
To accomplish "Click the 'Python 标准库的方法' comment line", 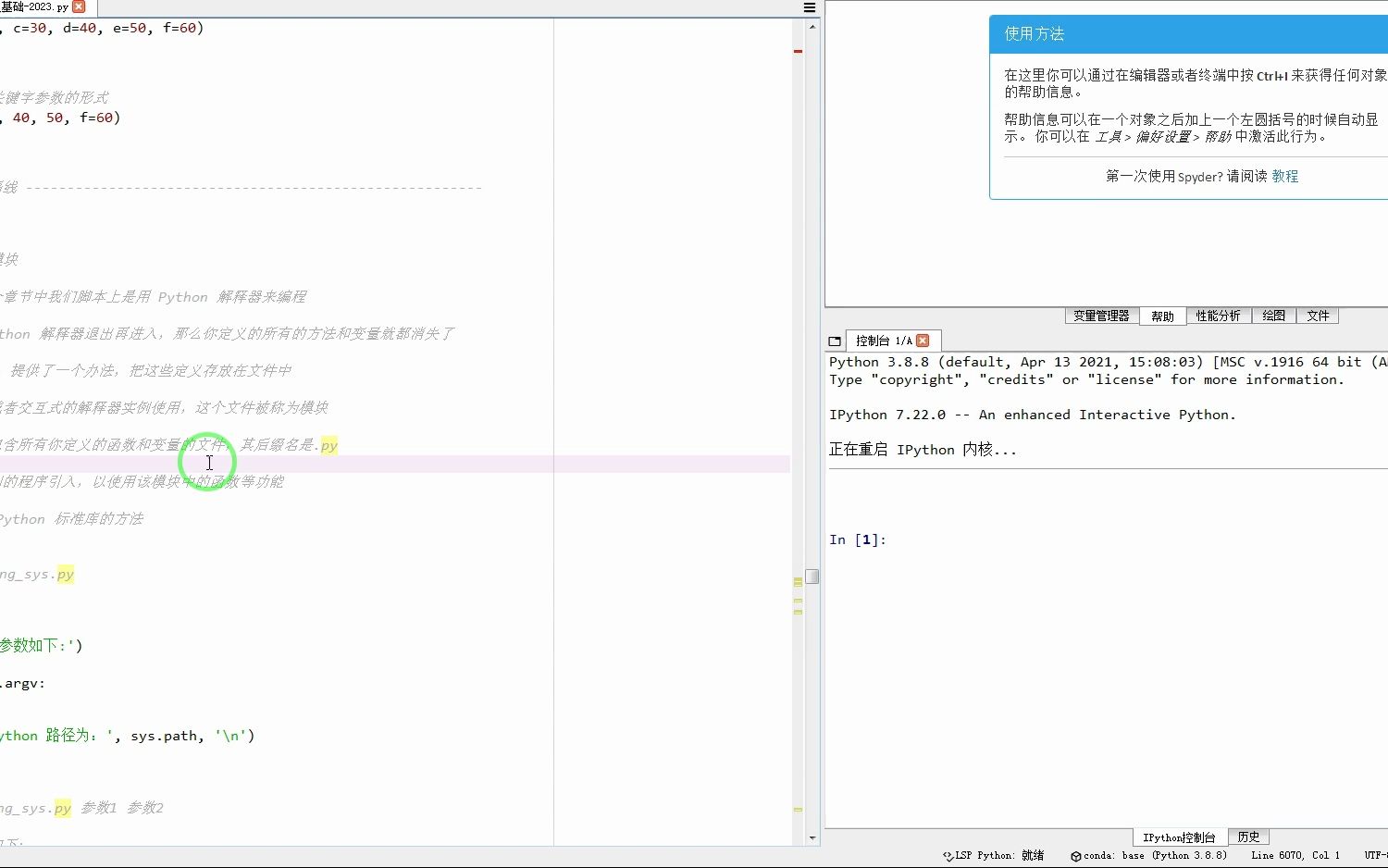I will 71,519.
